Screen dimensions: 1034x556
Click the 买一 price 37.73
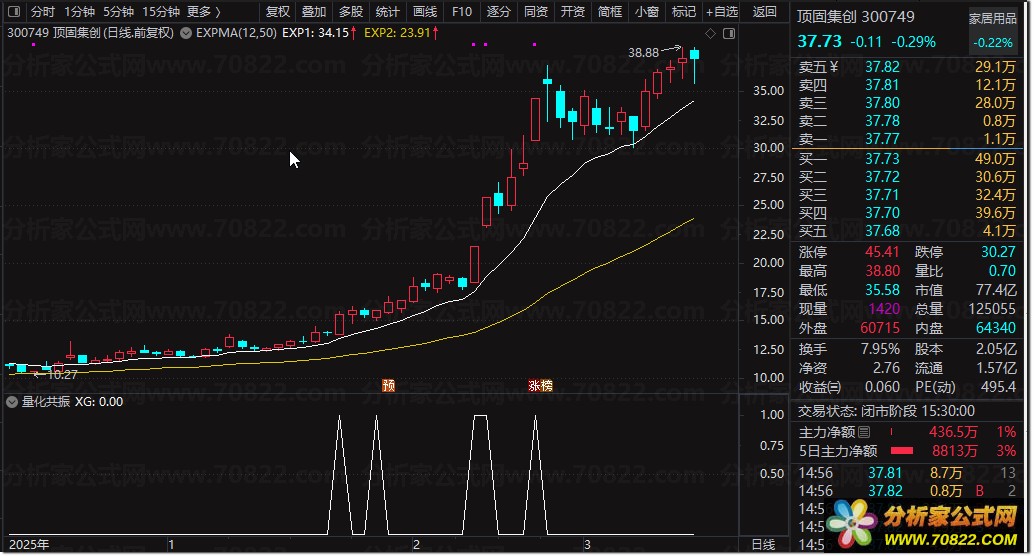[882, 159]
